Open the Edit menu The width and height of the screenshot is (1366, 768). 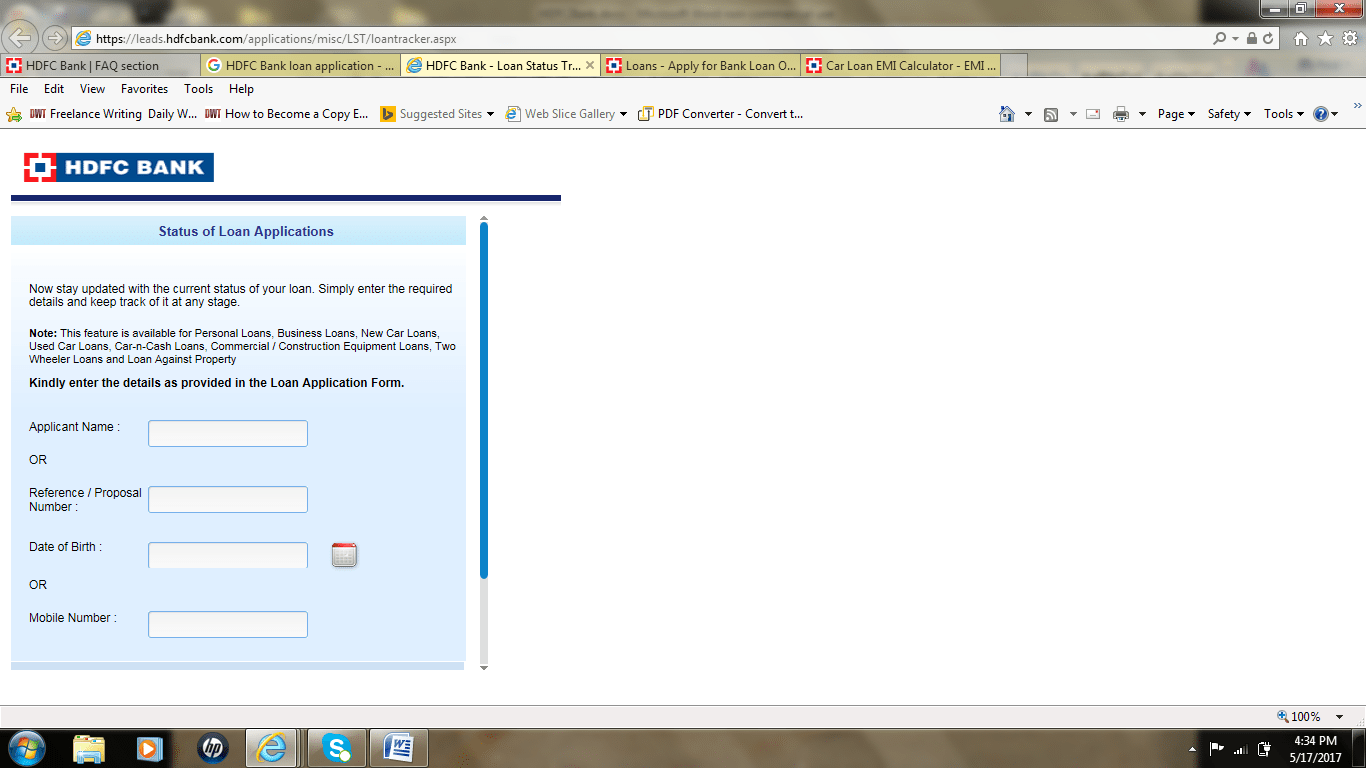54,89
